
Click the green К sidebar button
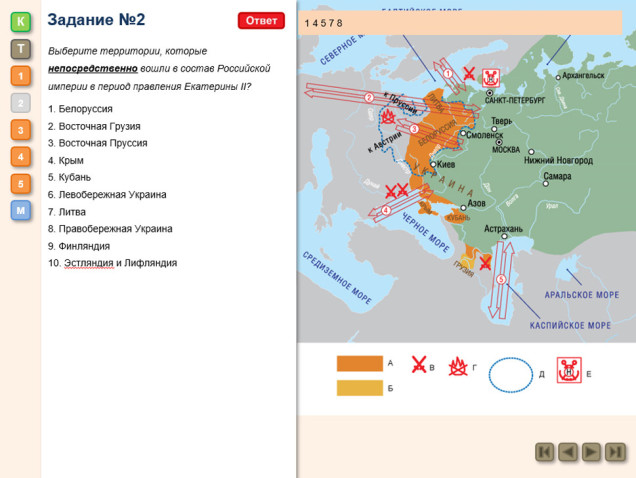click(20, 21)
